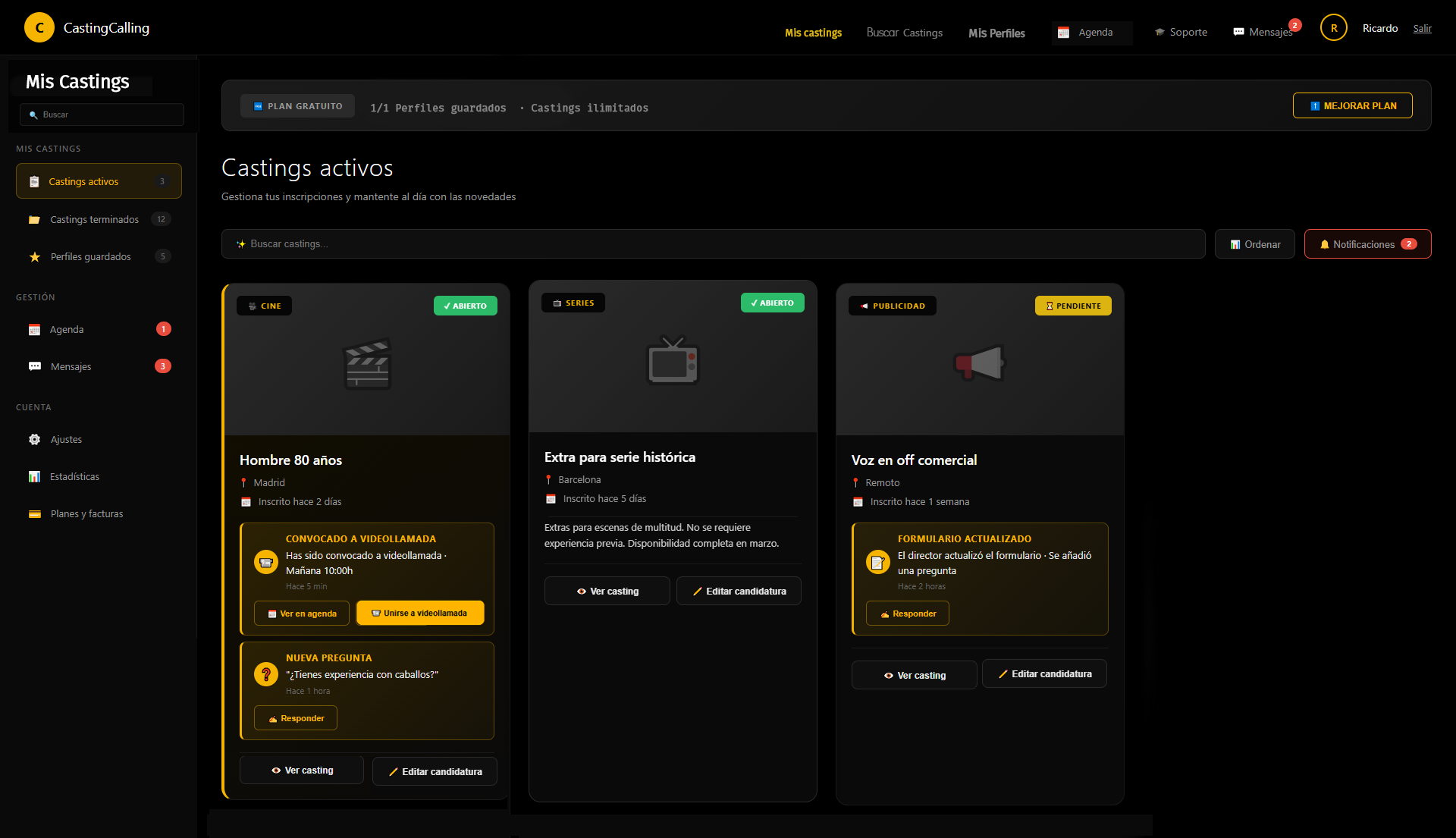Switch to Buscar Castings tab

904,33
